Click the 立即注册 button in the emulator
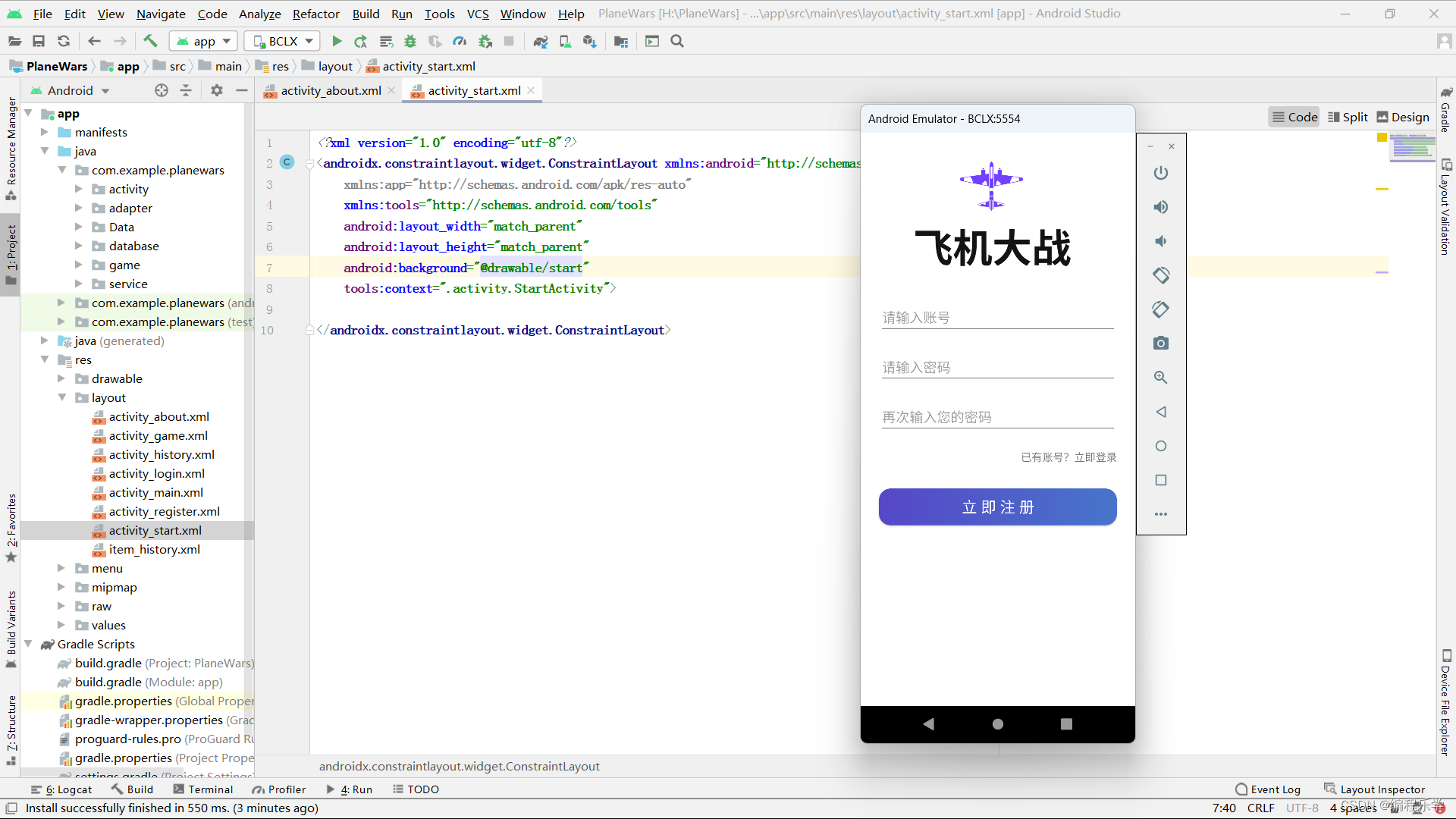1456x819 pixels. coord(996,507)
